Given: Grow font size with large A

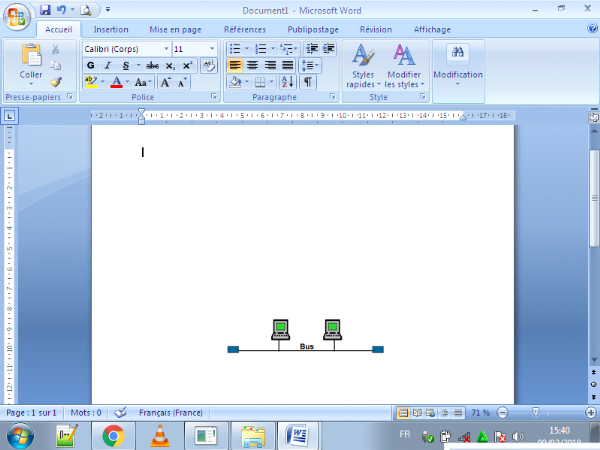Looking at the screenshot, I should point(165,82).
